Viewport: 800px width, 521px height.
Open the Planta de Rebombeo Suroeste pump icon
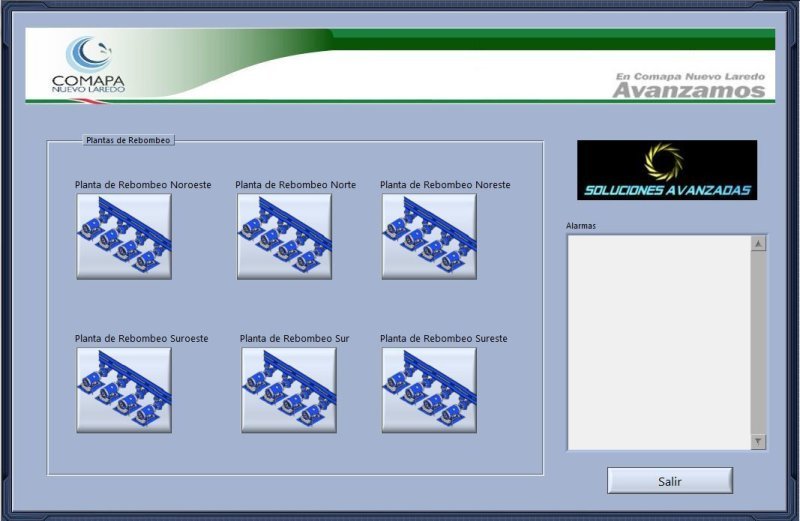(124, 390)
